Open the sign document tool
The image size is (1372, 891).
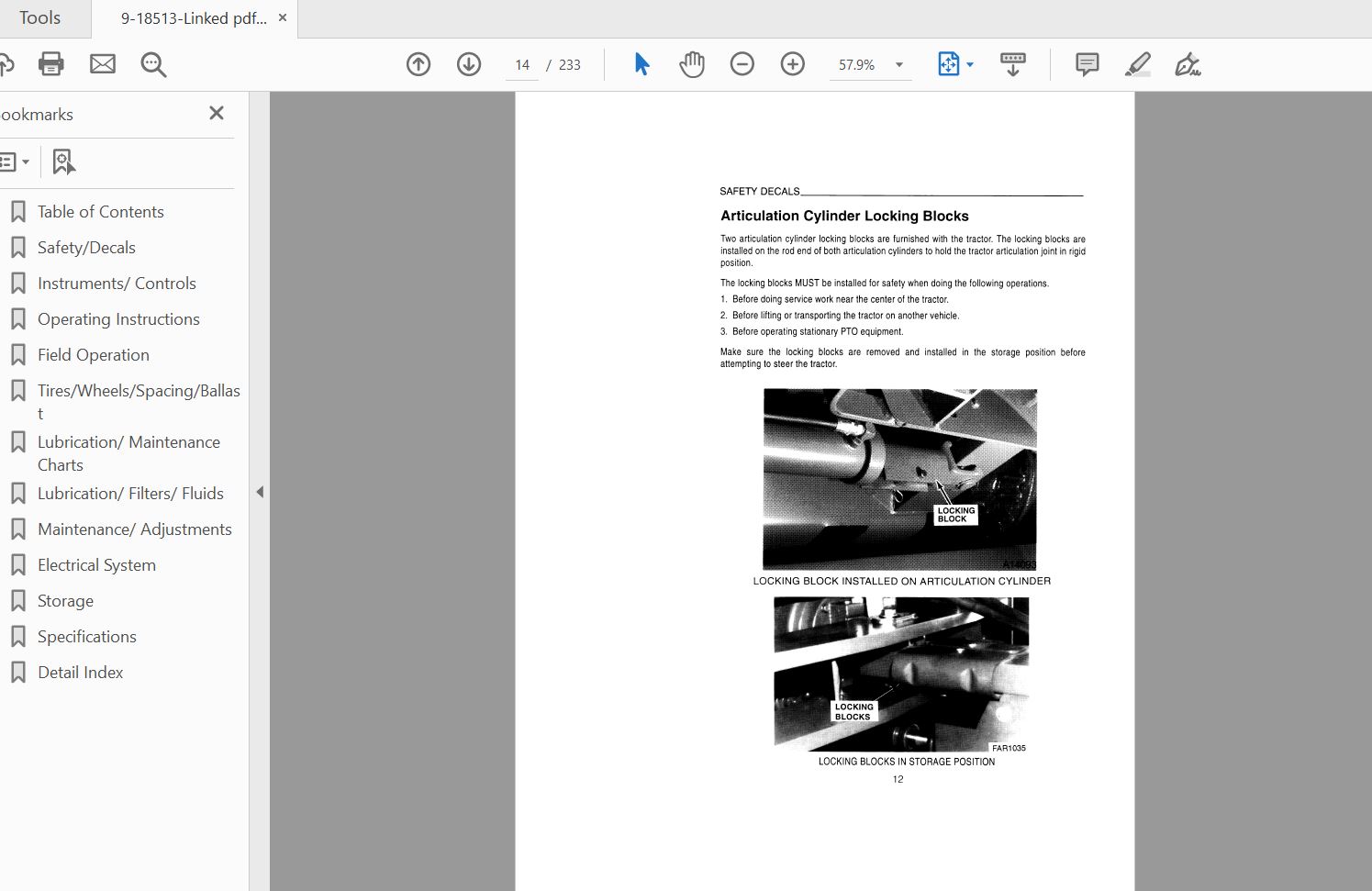click(x=1188, y=64)
